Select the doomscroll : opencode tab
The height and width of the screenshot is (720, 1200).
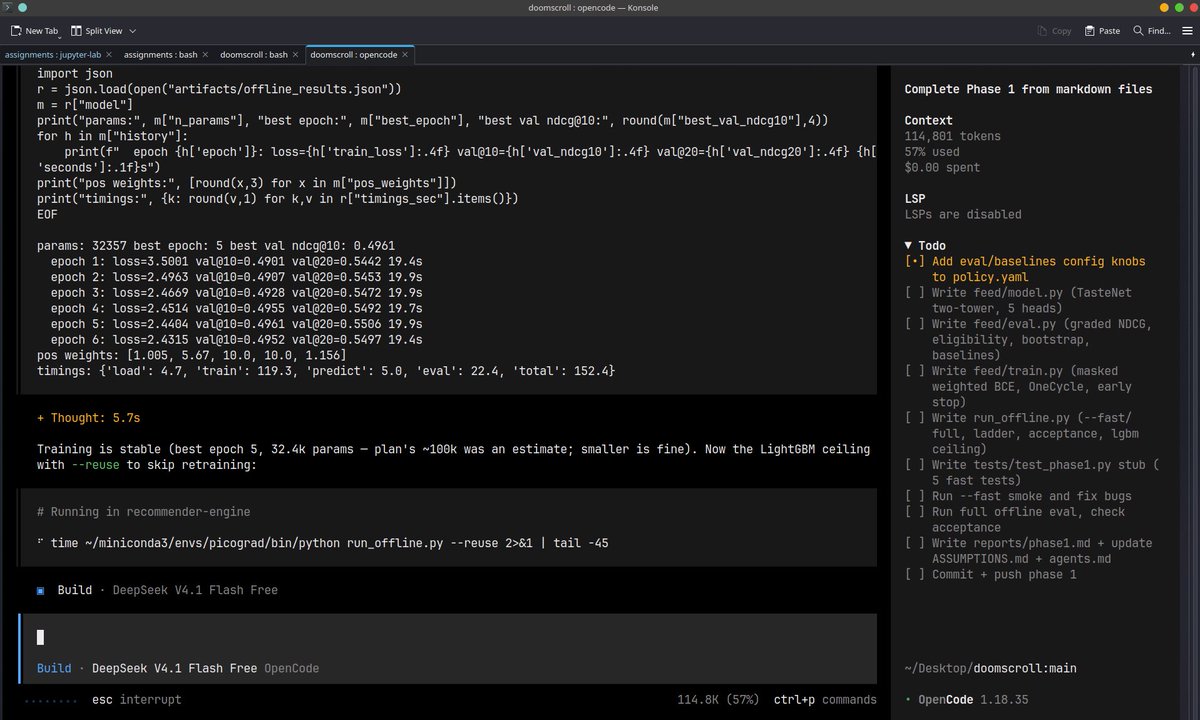click(355, 54)
